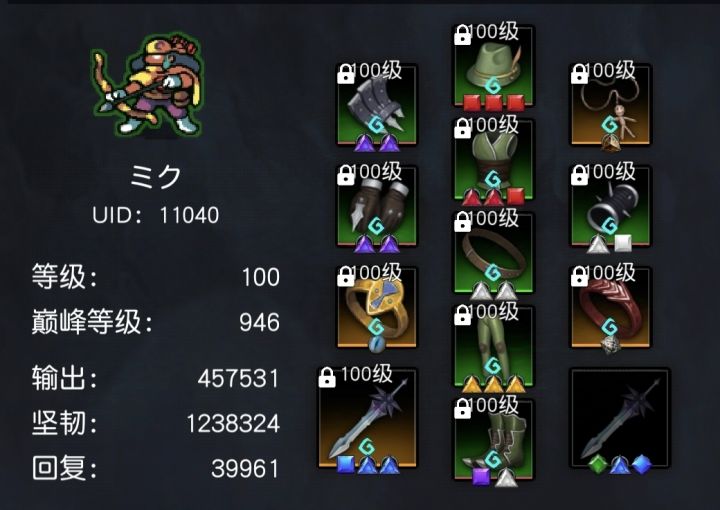The image size is (720, 510).
Task: Click the UID 11040 text
Action: (x=156, y=215)
